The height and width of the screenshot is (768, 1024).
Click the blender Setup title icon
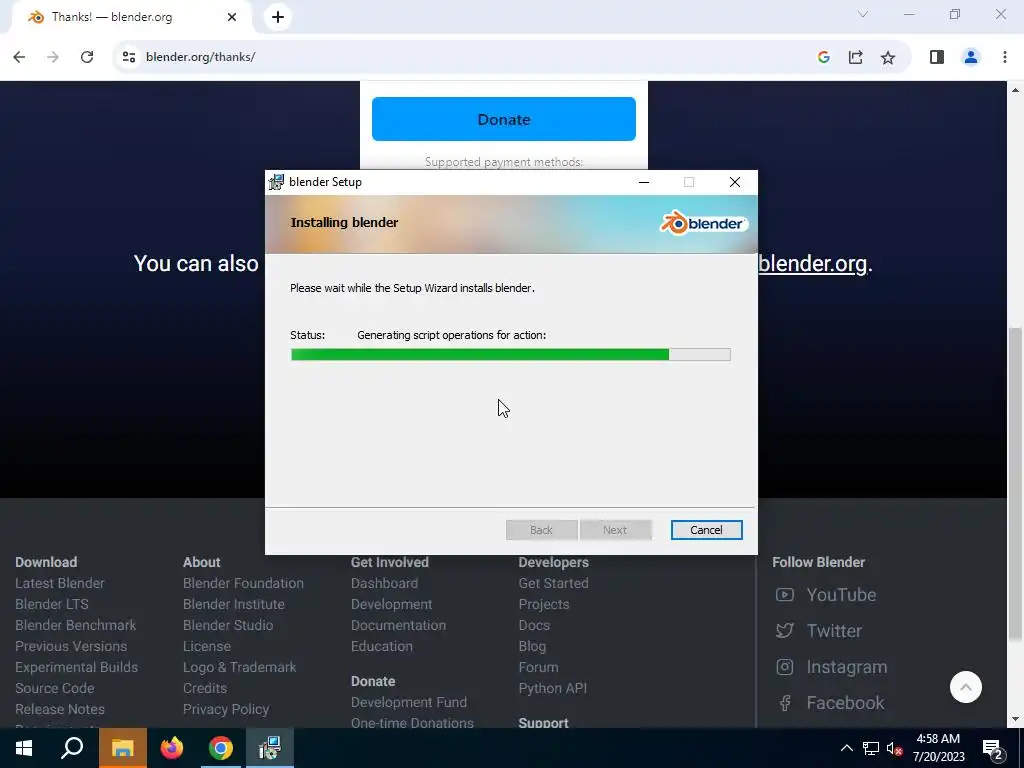tap(276, 182)
